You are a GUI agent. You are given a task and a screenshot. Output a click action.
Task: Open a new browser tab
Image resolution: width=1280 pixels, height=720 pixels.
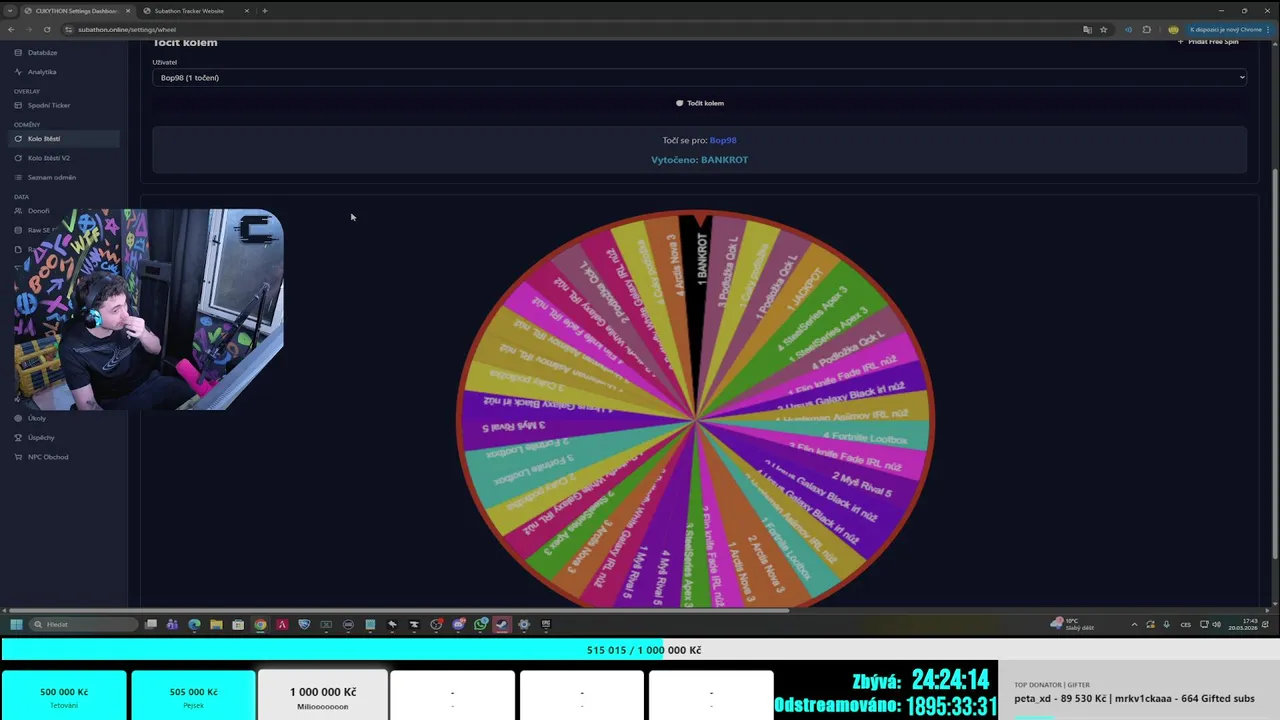pos(264,11)
